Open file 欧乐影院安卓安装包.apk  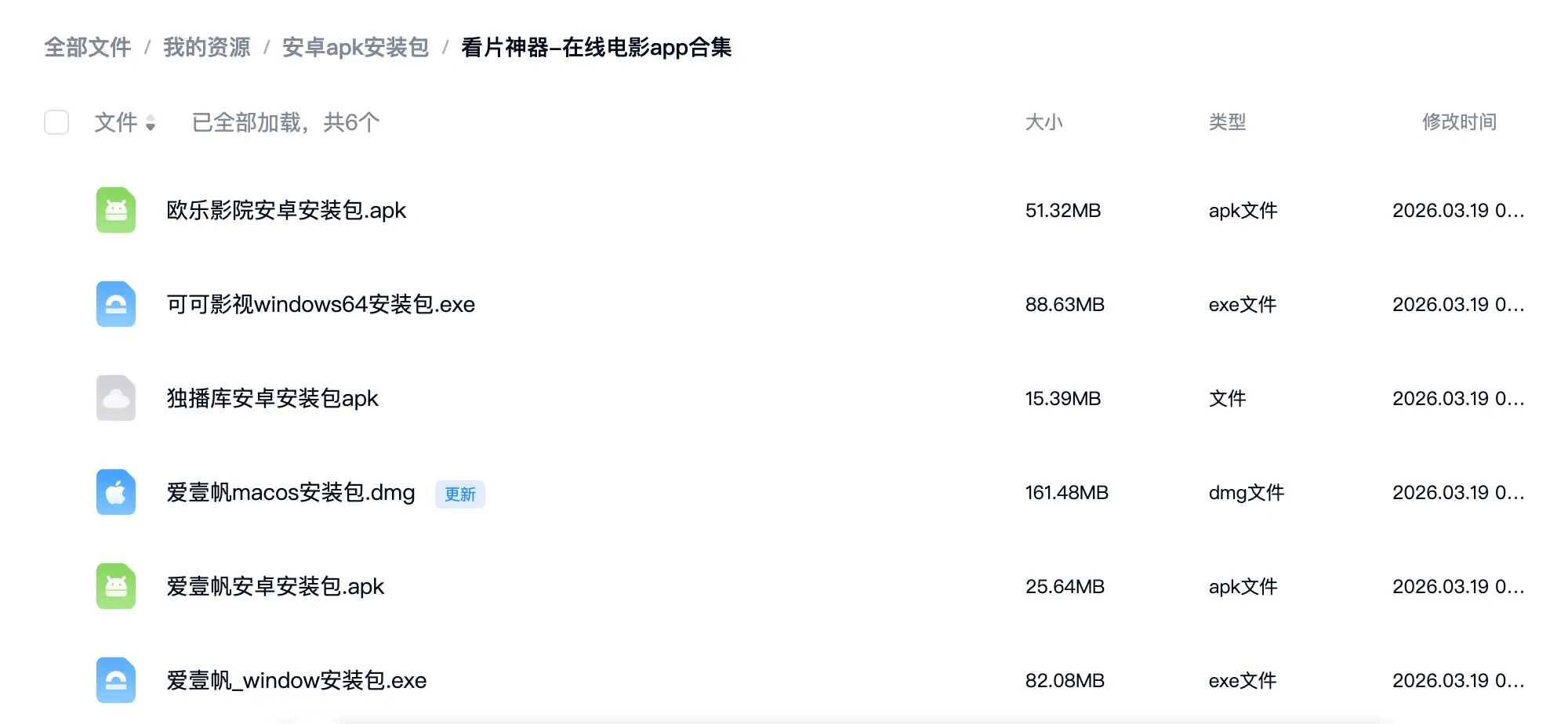click(x=286, y=211)
